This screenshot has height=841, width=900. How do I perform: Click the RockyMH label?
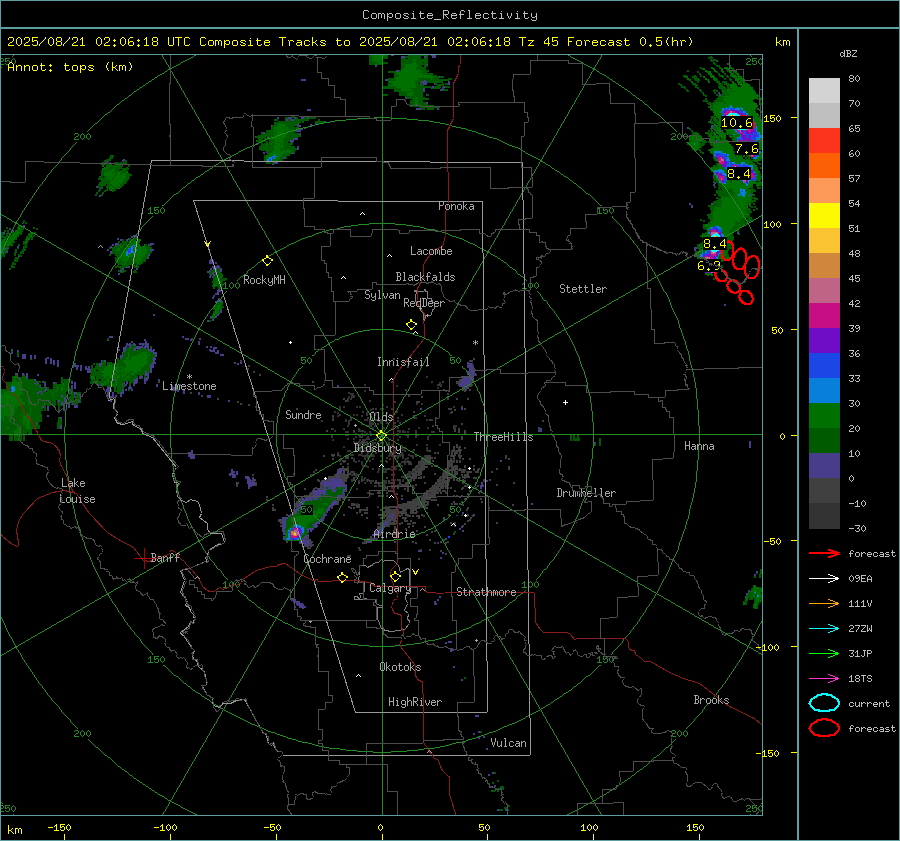pos(264,280)
